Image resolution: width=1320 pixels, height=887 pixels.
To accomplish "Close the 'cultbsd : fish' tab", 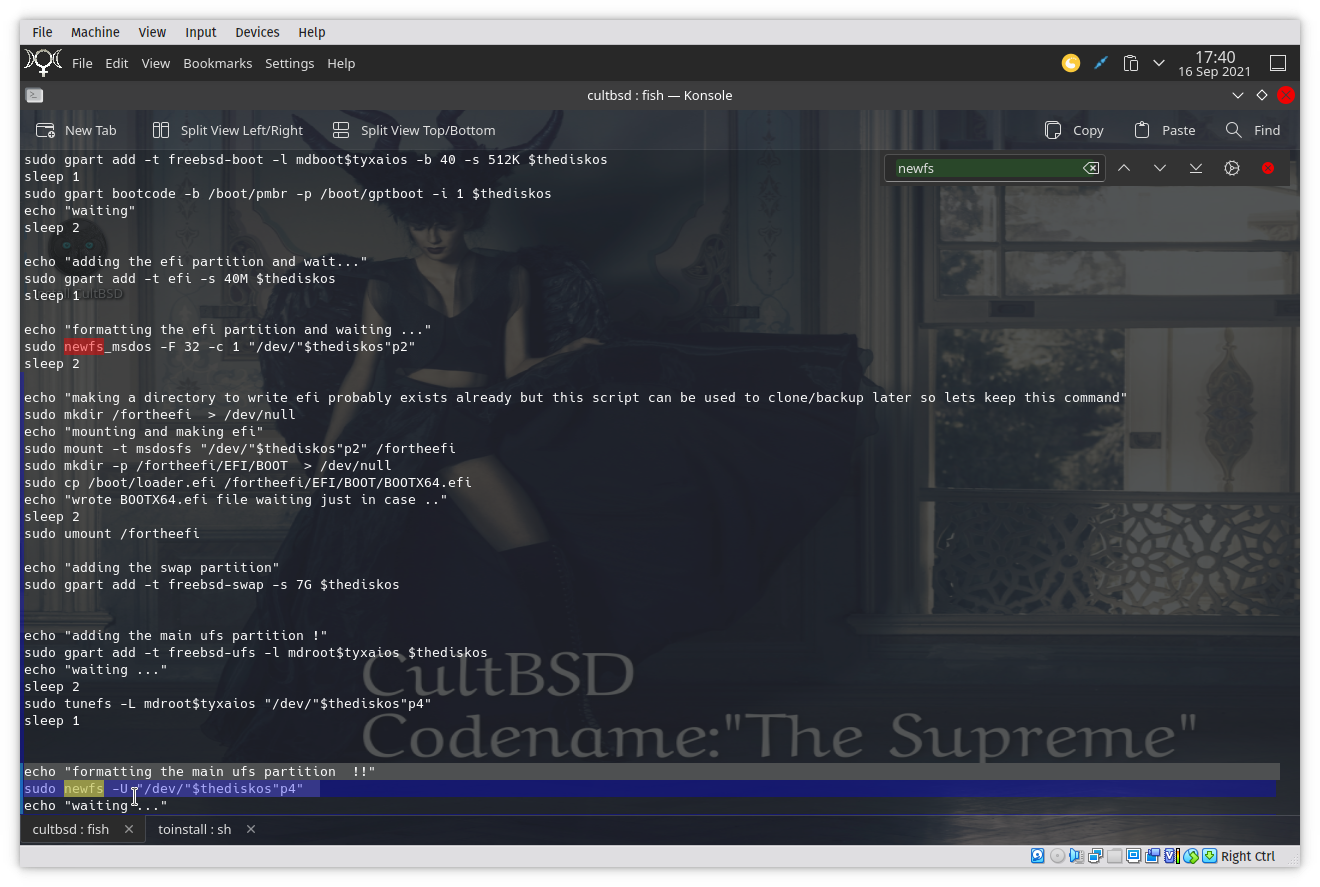I will [x=129, y=829].
